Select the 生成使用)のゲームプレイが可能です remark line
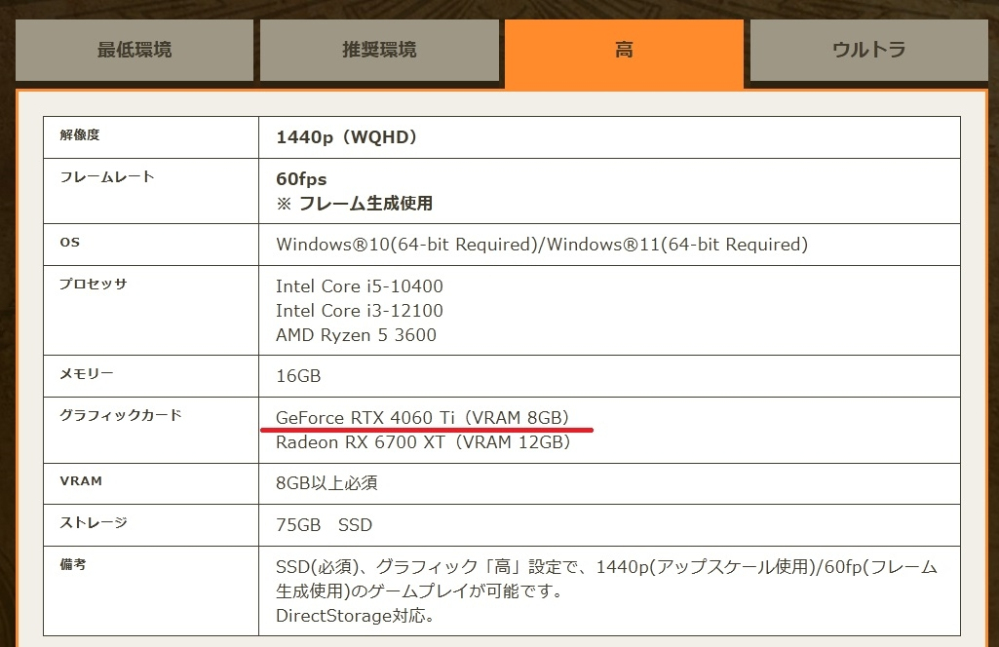This screenshot has height=647, width=999. coord(419,592)
